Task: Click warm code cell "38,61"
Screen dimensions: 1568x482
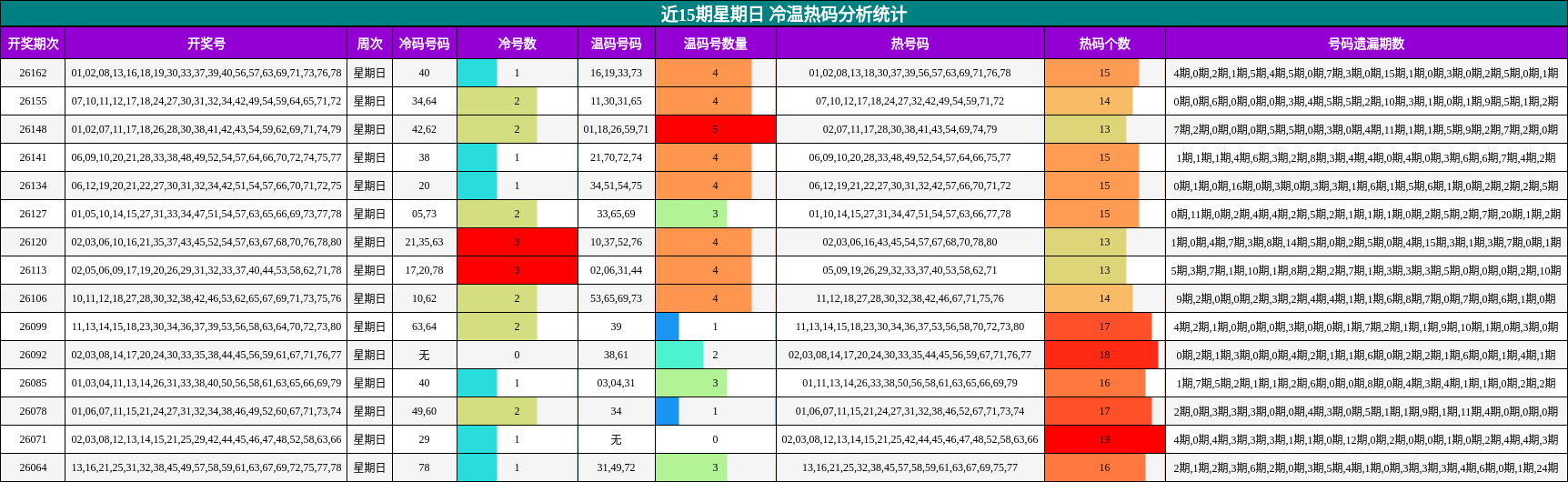Action: coord(616,355)
